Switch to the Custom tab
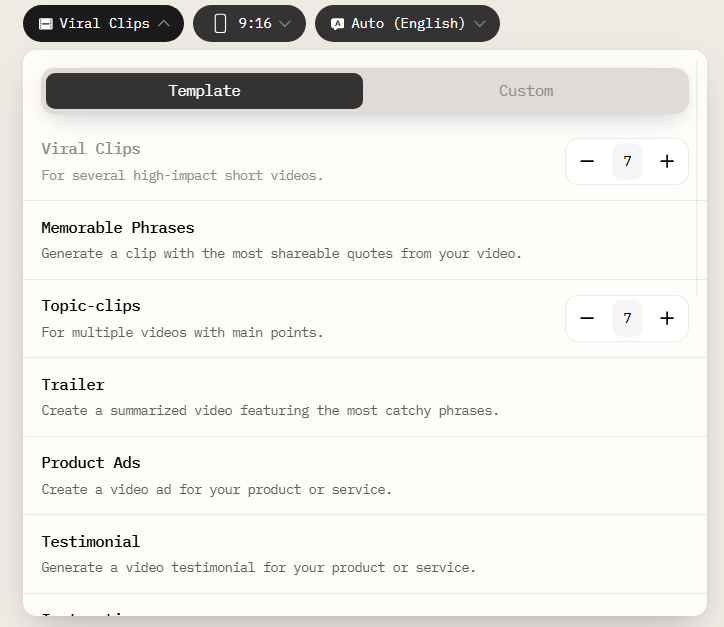Screen dimensions: 724x627 pos(526,91)
